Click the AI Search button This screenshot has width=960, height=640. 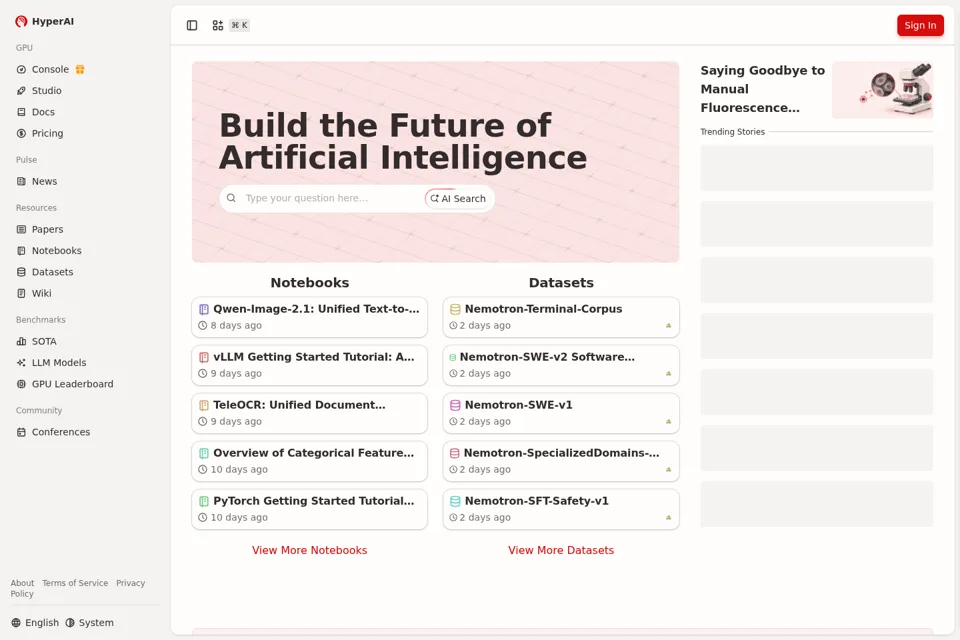coord(458,198)
